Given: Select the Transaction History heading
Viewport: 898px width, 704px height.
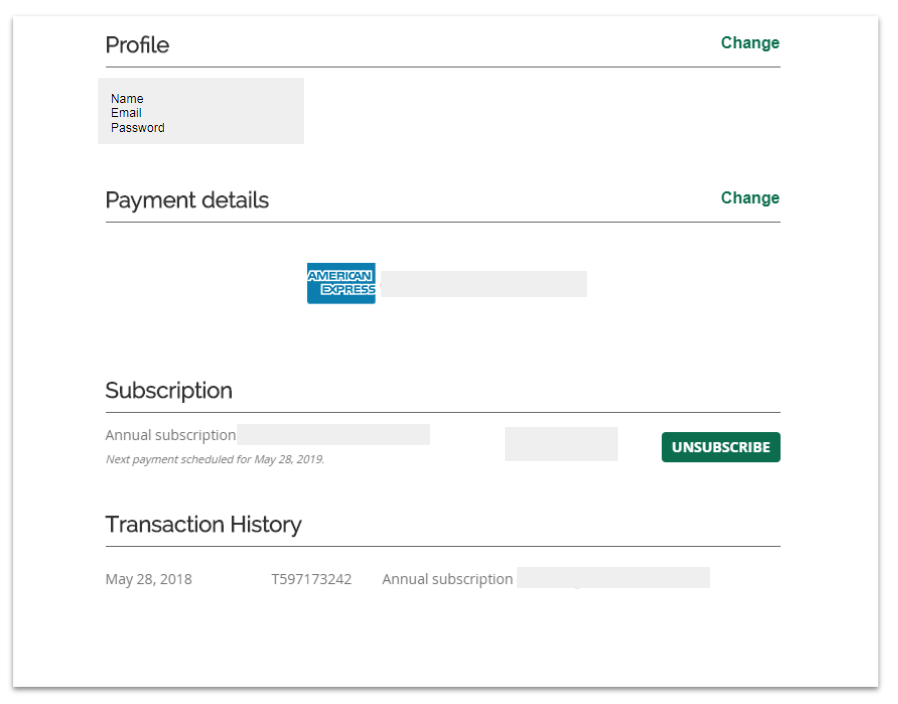Looking at the screenshot, I should click(203, 525).
